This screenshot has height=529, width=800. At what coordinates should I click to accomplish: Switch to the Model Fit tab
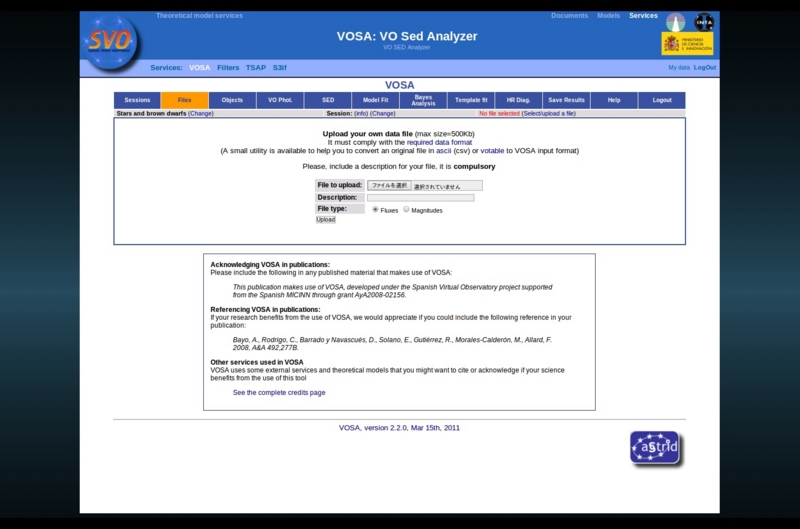[x=376, y=100]
